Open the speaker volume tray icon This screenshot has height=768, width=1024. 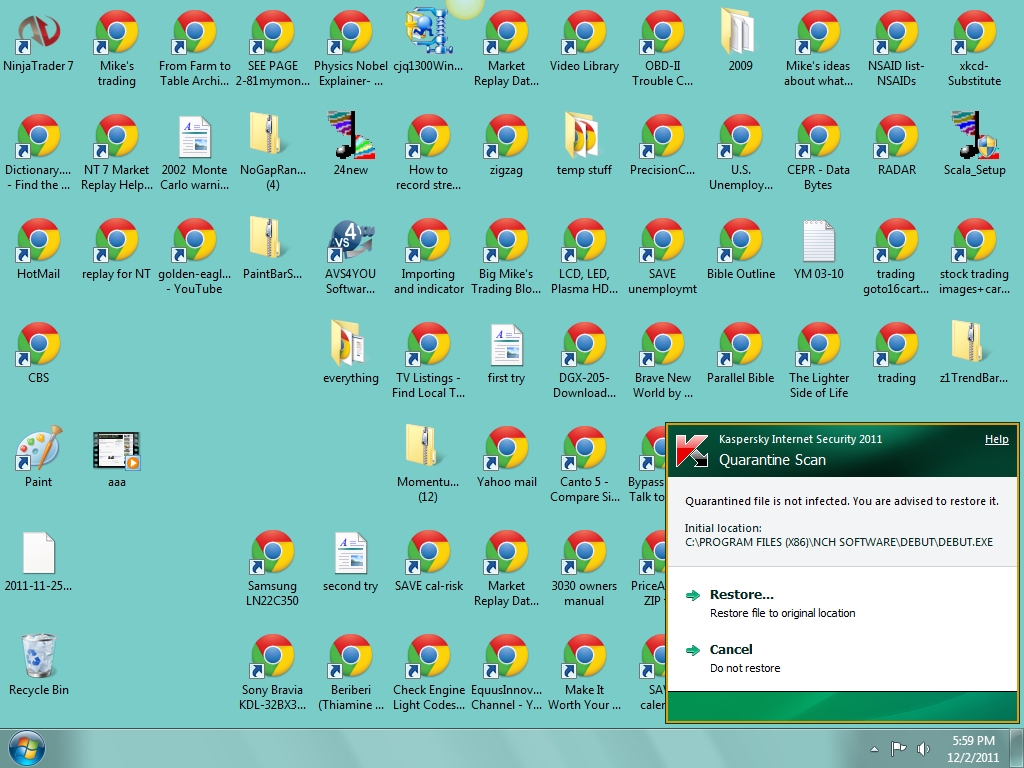(923, 748)
